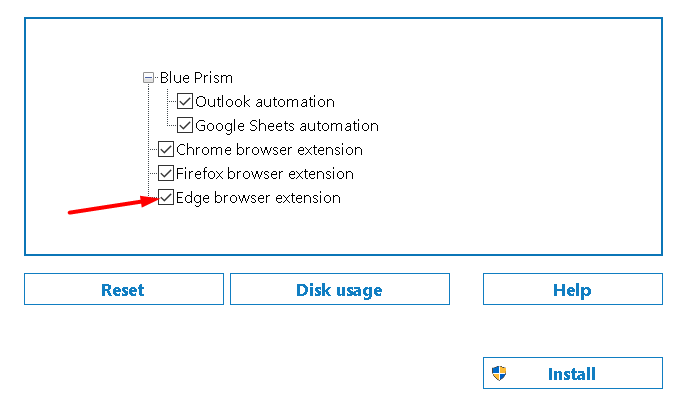Screen dimensions: 700x402
Task: Select the Blue Prism label in tree
Action: (196, 78)
